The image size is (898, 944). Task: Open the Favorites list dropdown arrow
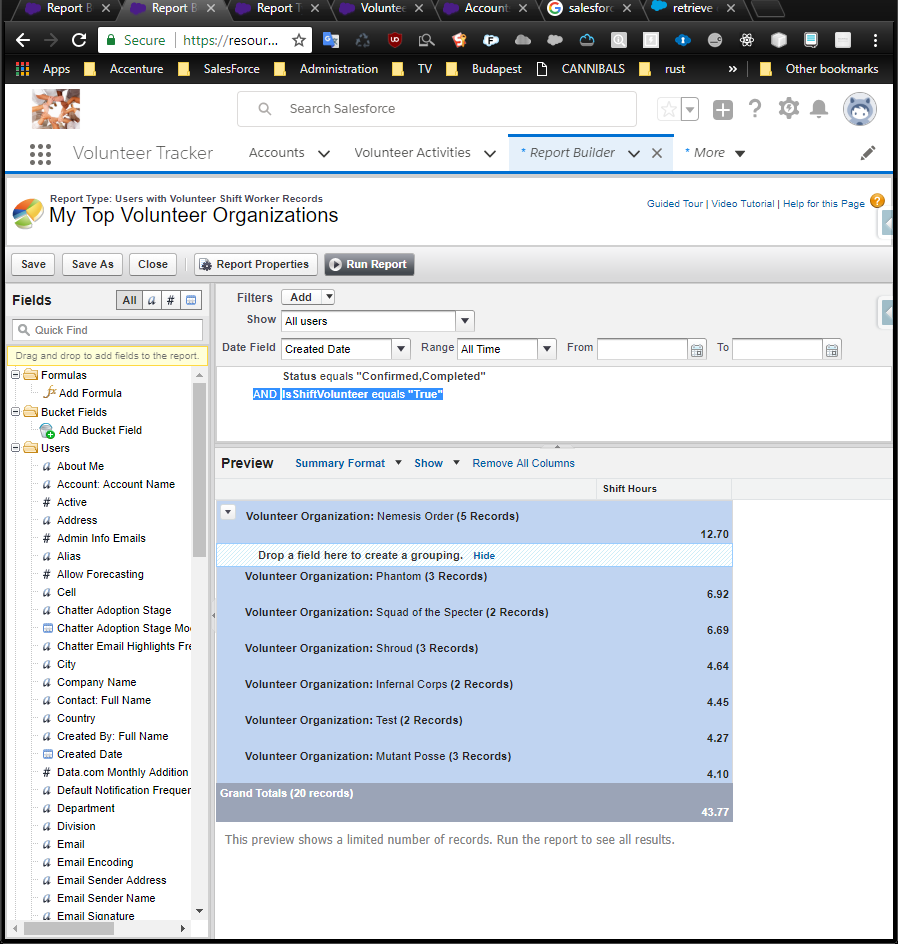[690, 110]
